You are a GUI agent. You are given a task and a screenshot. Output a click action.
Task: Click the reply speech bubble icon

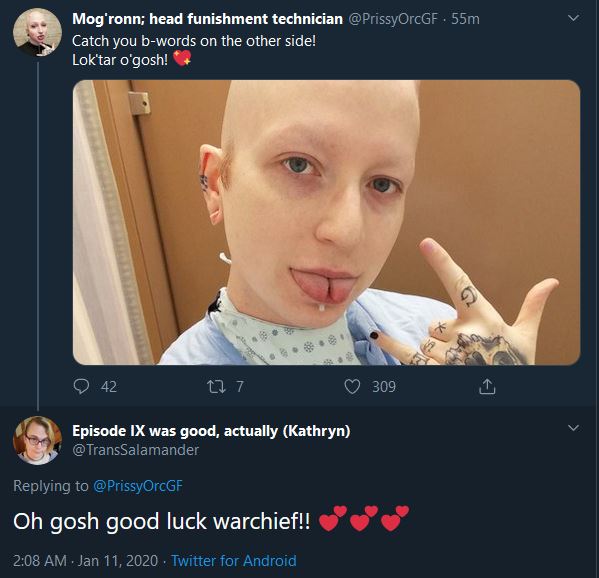point(81,387)
